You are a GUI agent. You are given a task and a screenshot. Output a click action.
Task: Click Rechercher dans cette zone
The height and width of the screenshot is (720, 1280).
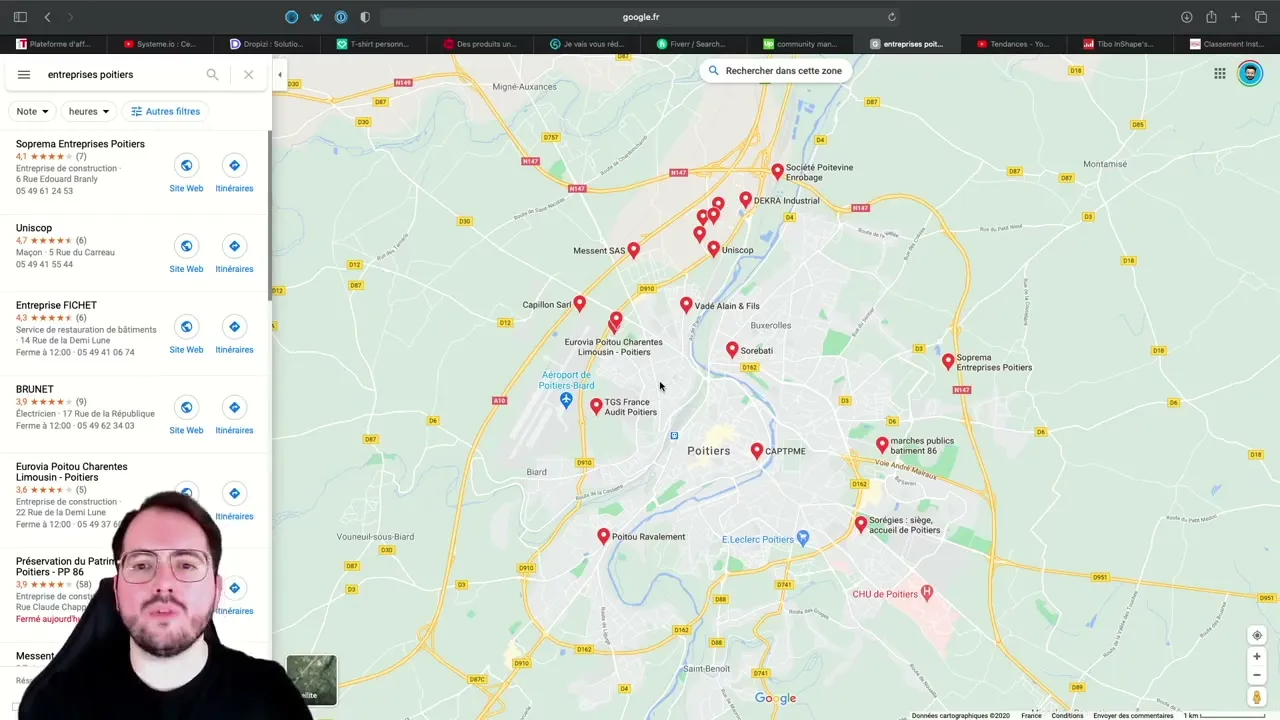pos(775,71)
